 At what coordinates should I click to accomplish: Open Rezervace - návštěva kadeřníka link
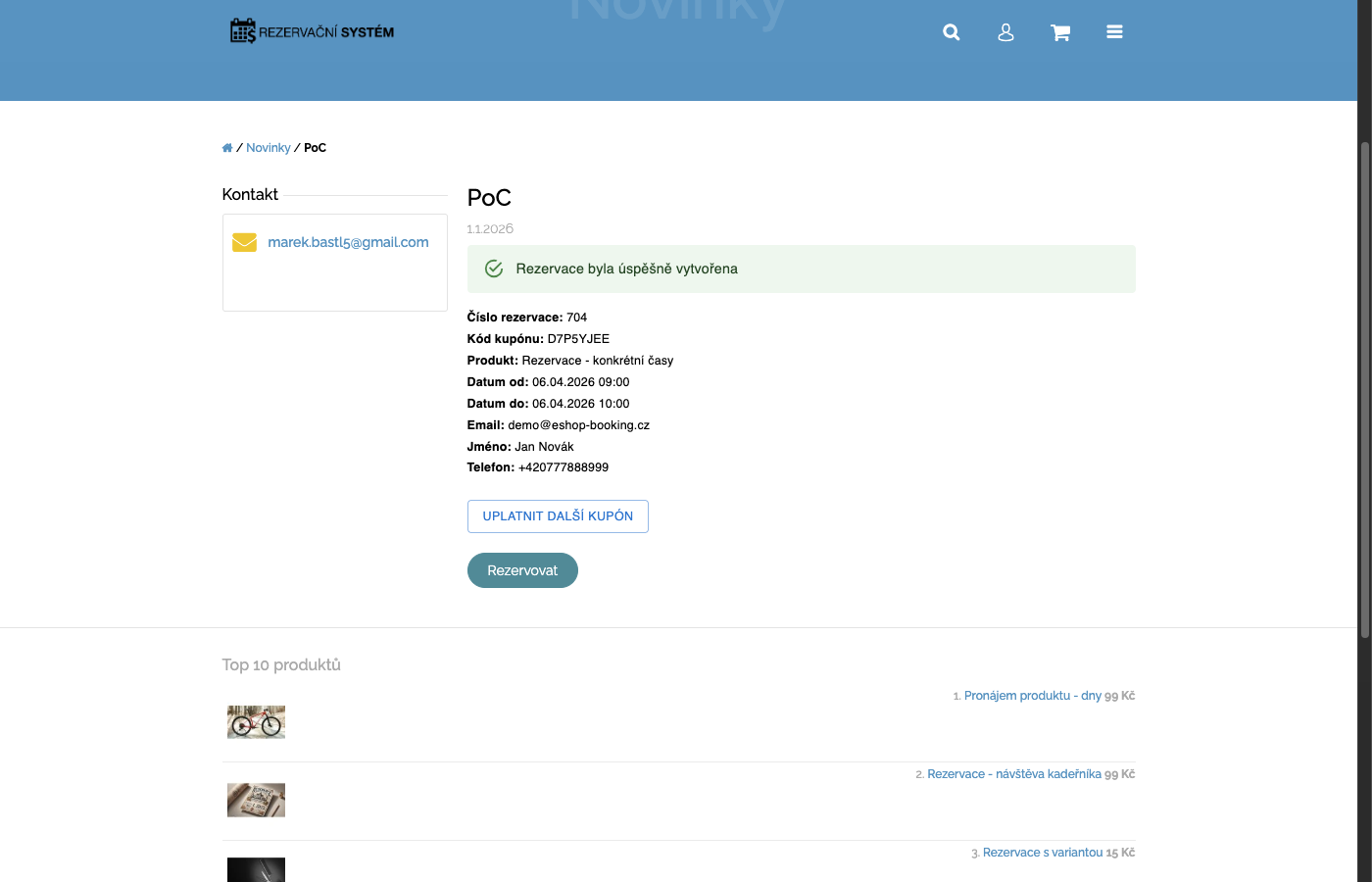1013,774
